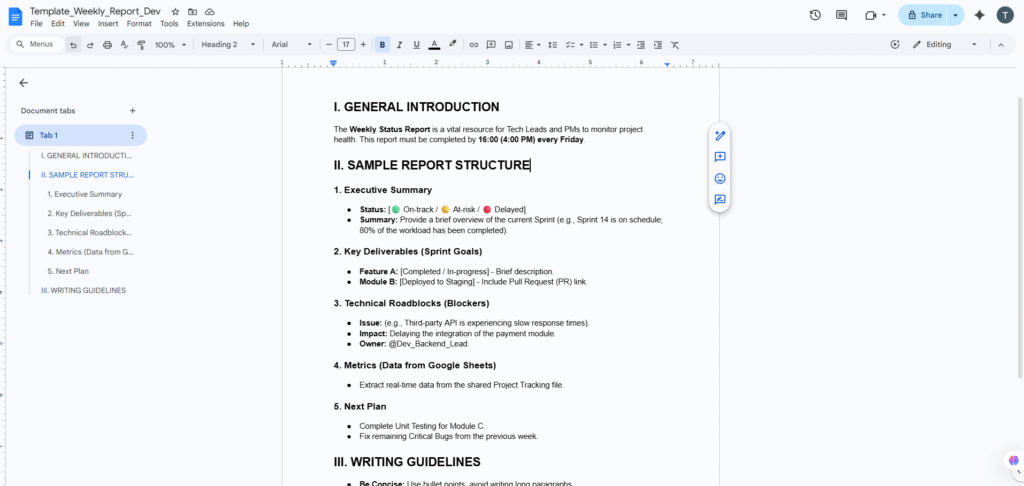Click the font size input field
The width and height of the screenshot is (1024, 486).
346,45
